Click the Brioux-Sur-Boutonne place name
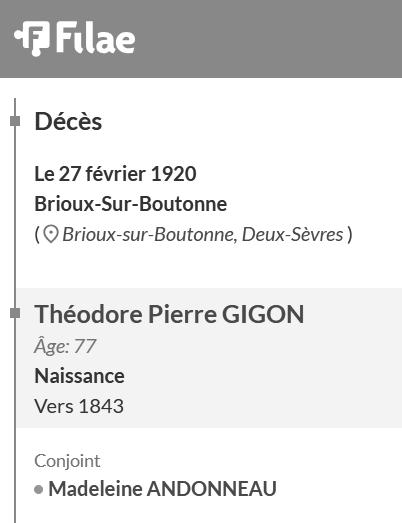402x523 pixels. point(131,204)
